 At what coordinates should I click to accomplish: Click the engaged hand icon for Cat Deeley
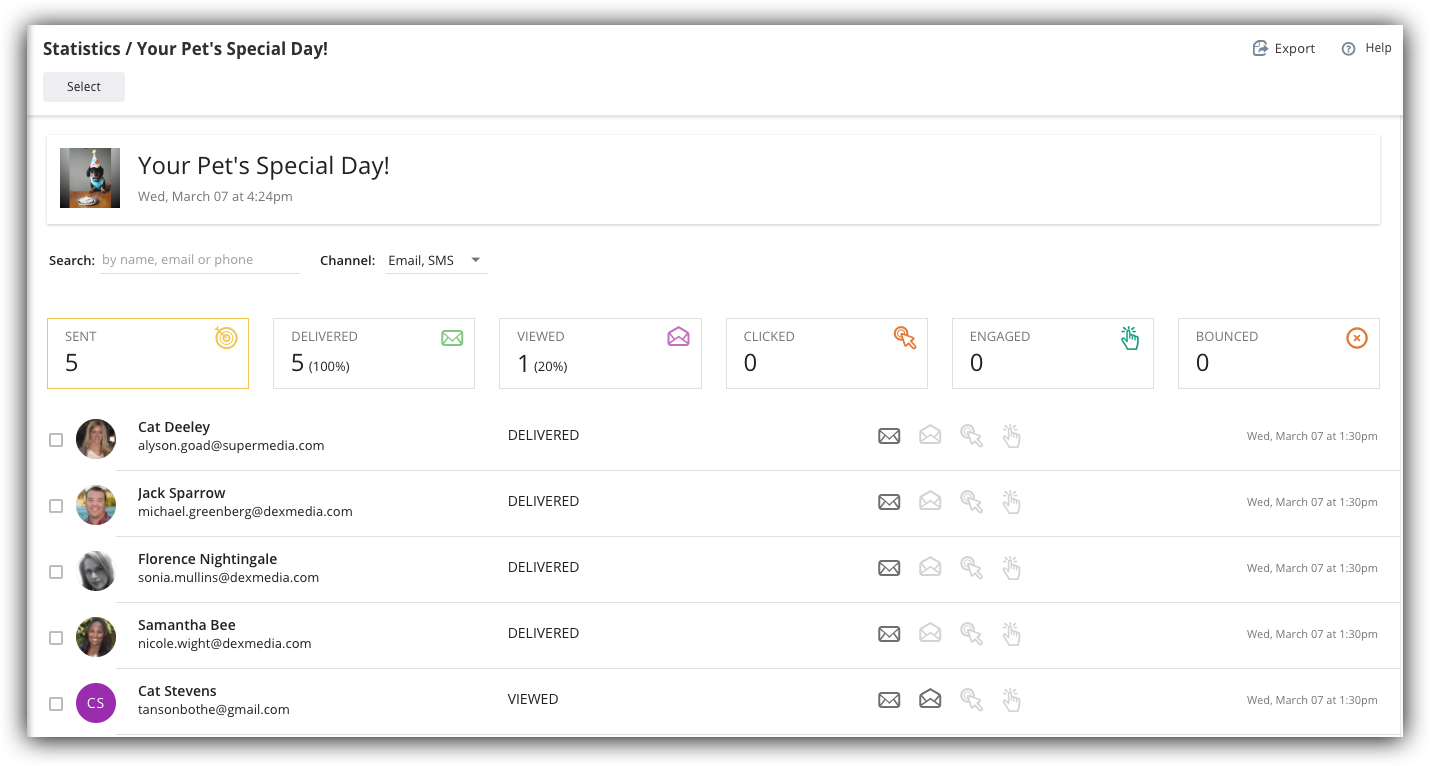[x=1011, y=435]
